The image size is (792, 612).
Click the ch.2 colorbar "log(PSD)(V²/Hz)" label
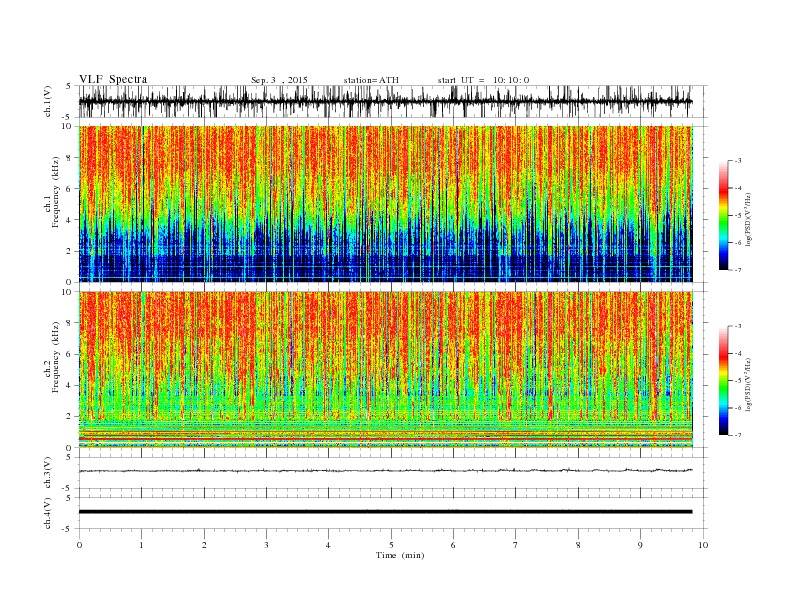(748, 385)
